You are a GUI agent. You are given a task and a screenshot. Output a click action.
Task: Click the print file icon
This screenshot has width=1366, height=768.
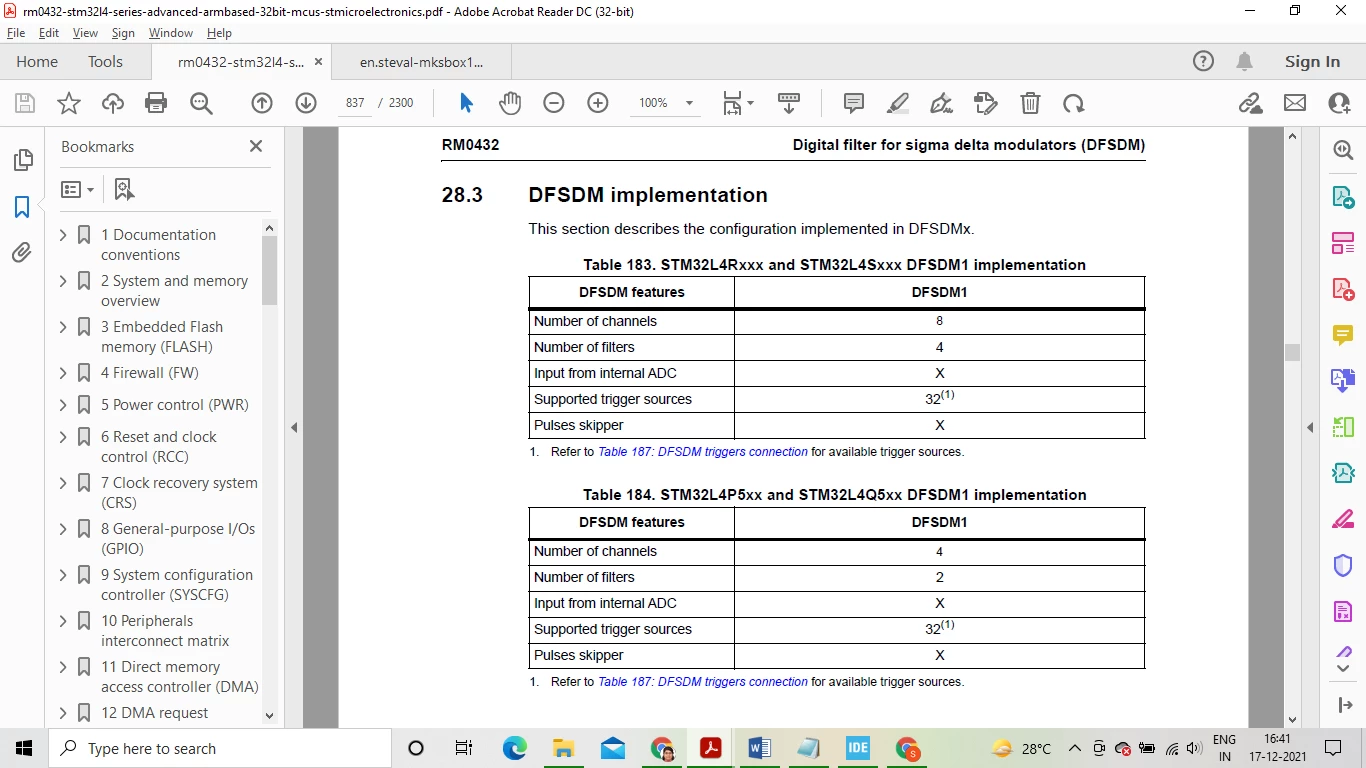pos(156,103)
